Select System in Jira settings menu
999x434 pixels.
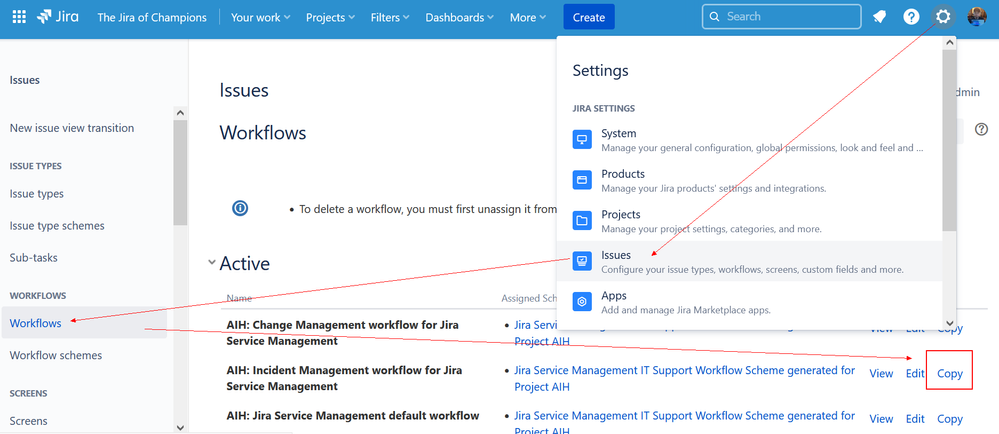(749, 140)
